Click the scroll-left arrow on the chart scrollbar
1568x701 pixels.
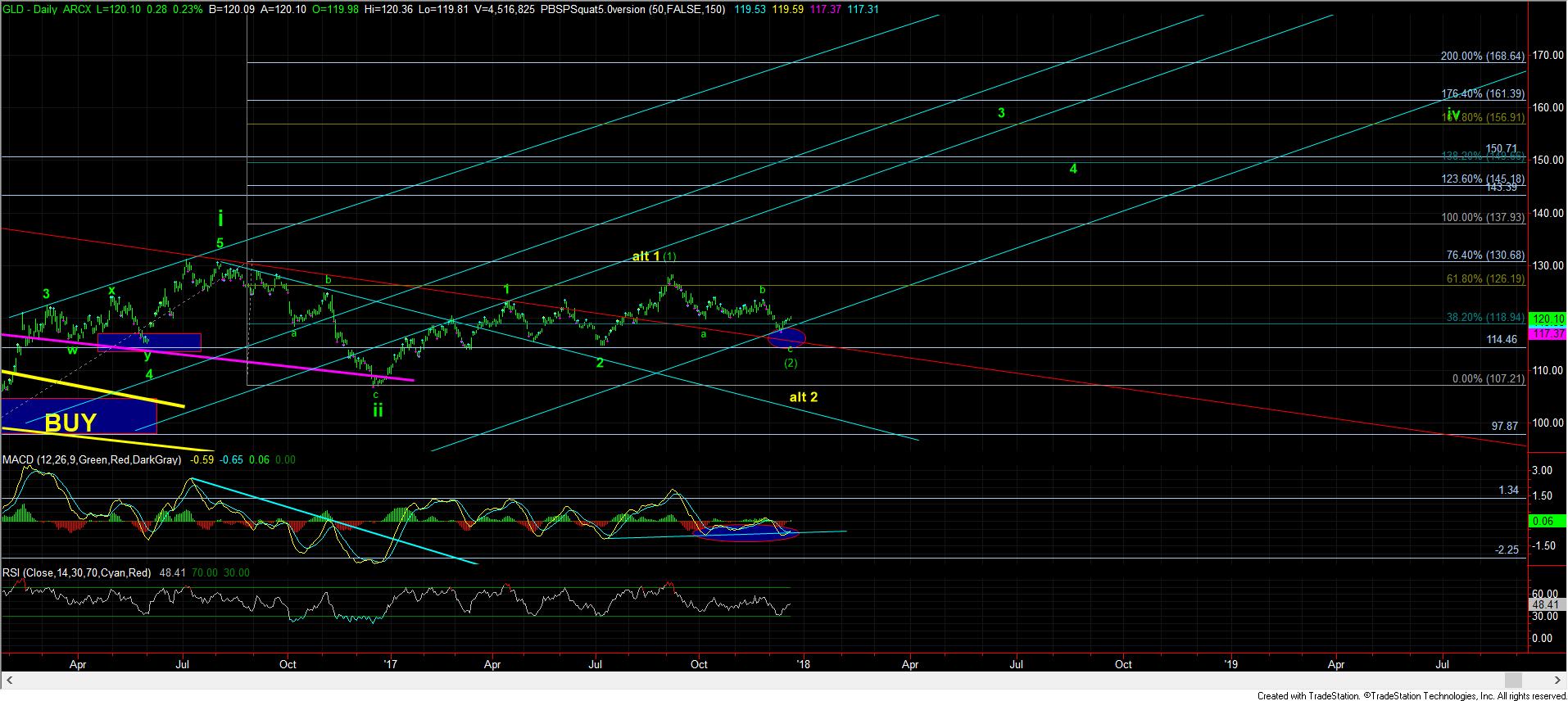click(11, 681)
